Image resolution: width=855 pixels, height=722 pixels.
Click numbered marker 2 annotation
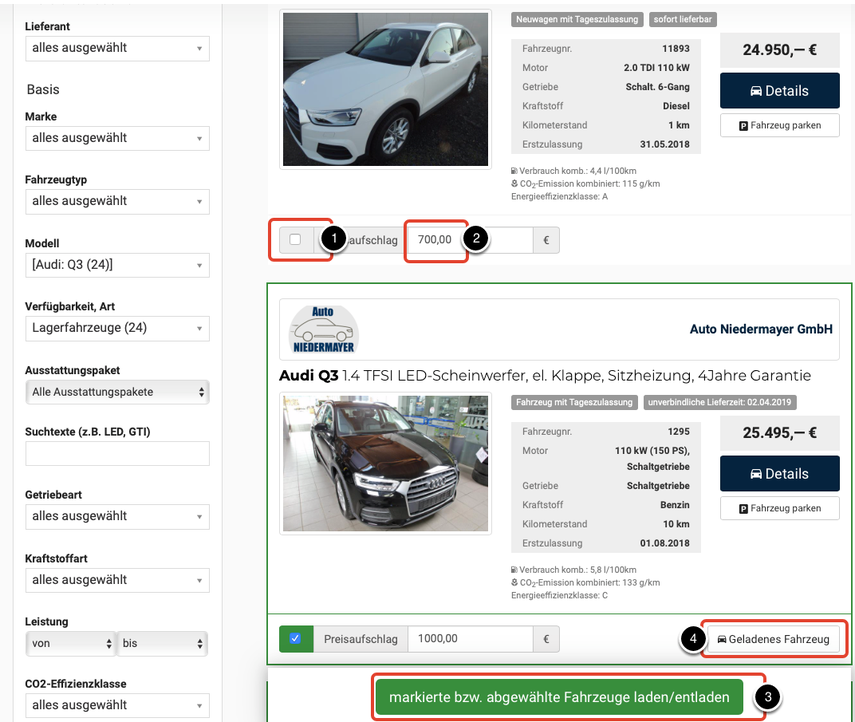tap(476, 239)
